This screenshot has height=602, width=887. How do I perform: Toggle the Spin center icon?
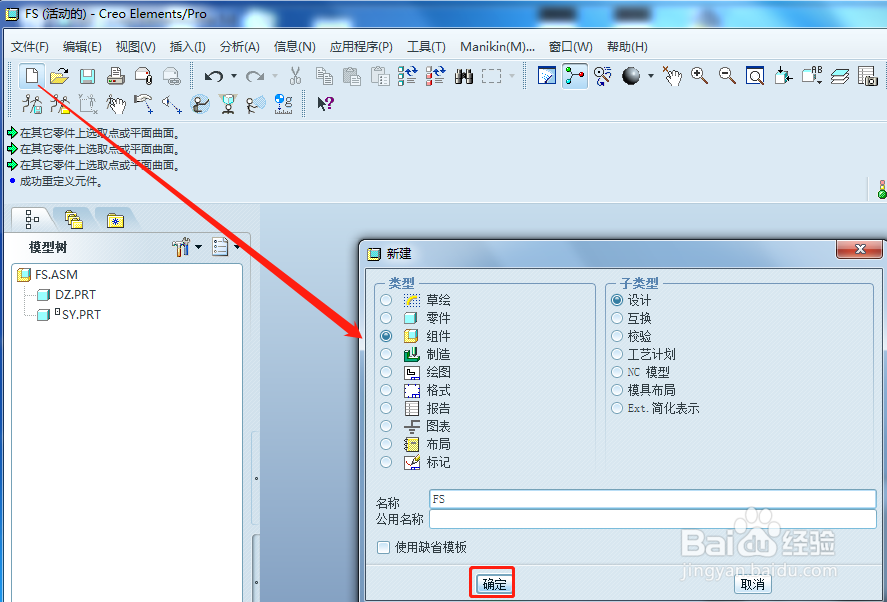[x=575, y=76]
